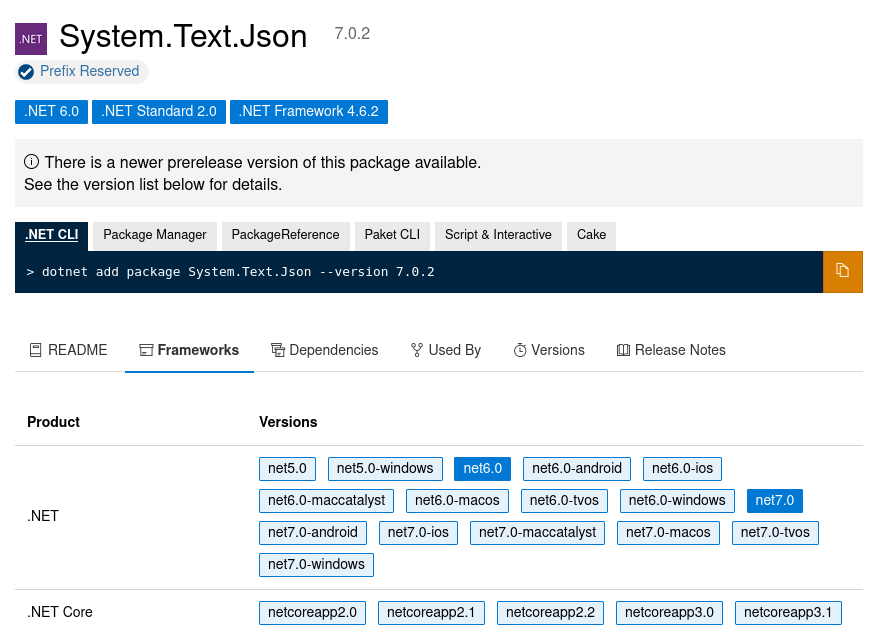877x636 pixels.
Task: Click the net7.0-tvos badge
Action: coord(775,533)
